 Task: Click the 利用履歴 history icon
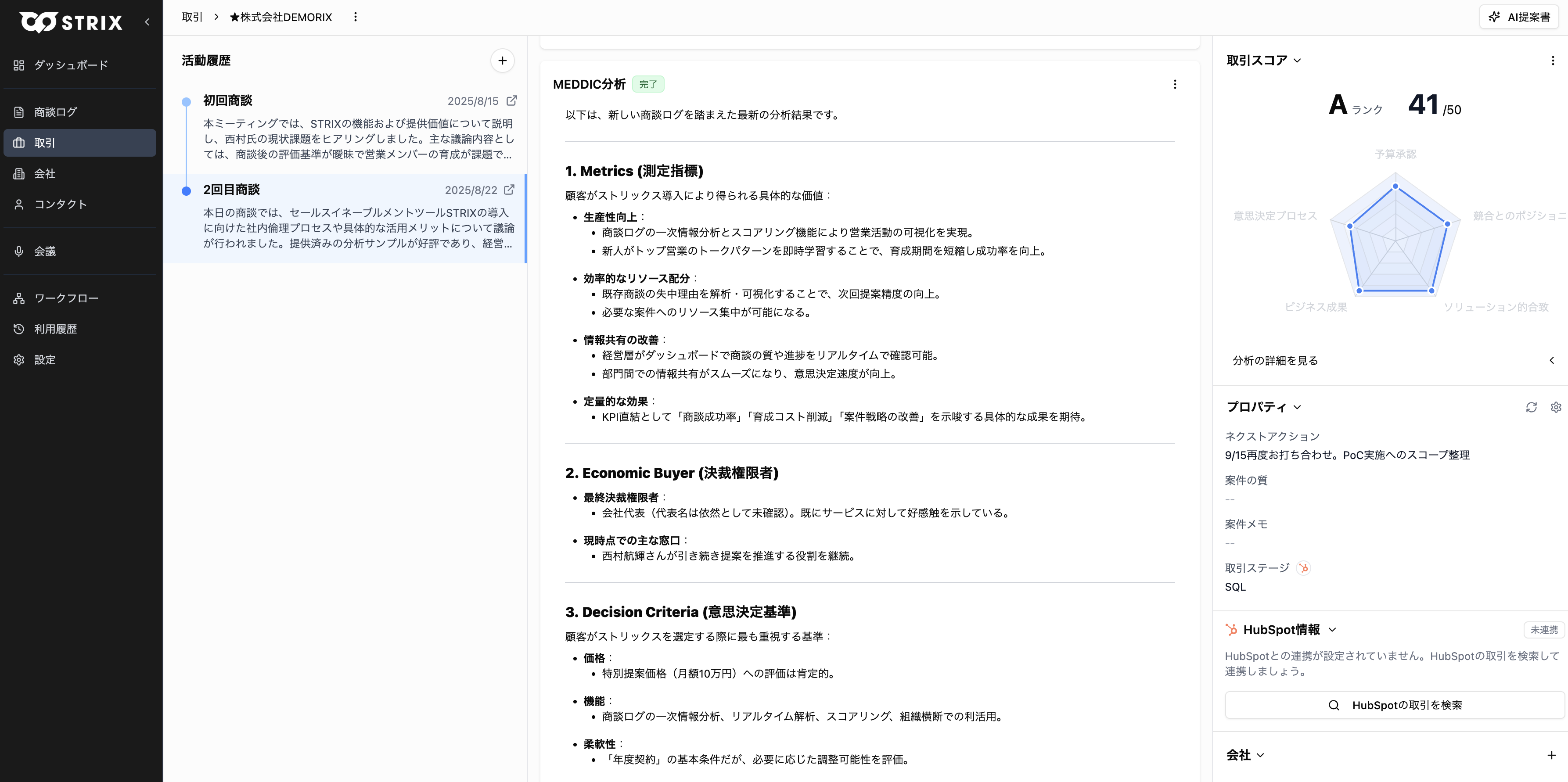pyautogui.click(x=19, y=329)
